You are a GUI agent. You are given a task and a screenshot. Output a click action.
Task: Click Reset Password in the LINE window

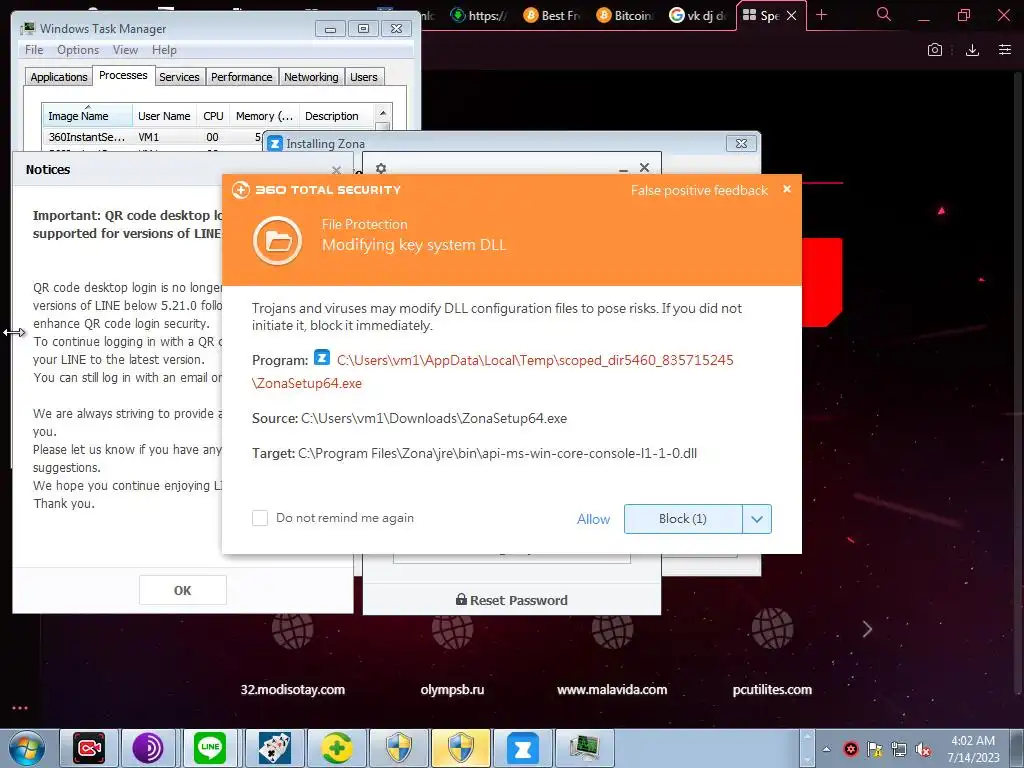click(x=511, y=600)
